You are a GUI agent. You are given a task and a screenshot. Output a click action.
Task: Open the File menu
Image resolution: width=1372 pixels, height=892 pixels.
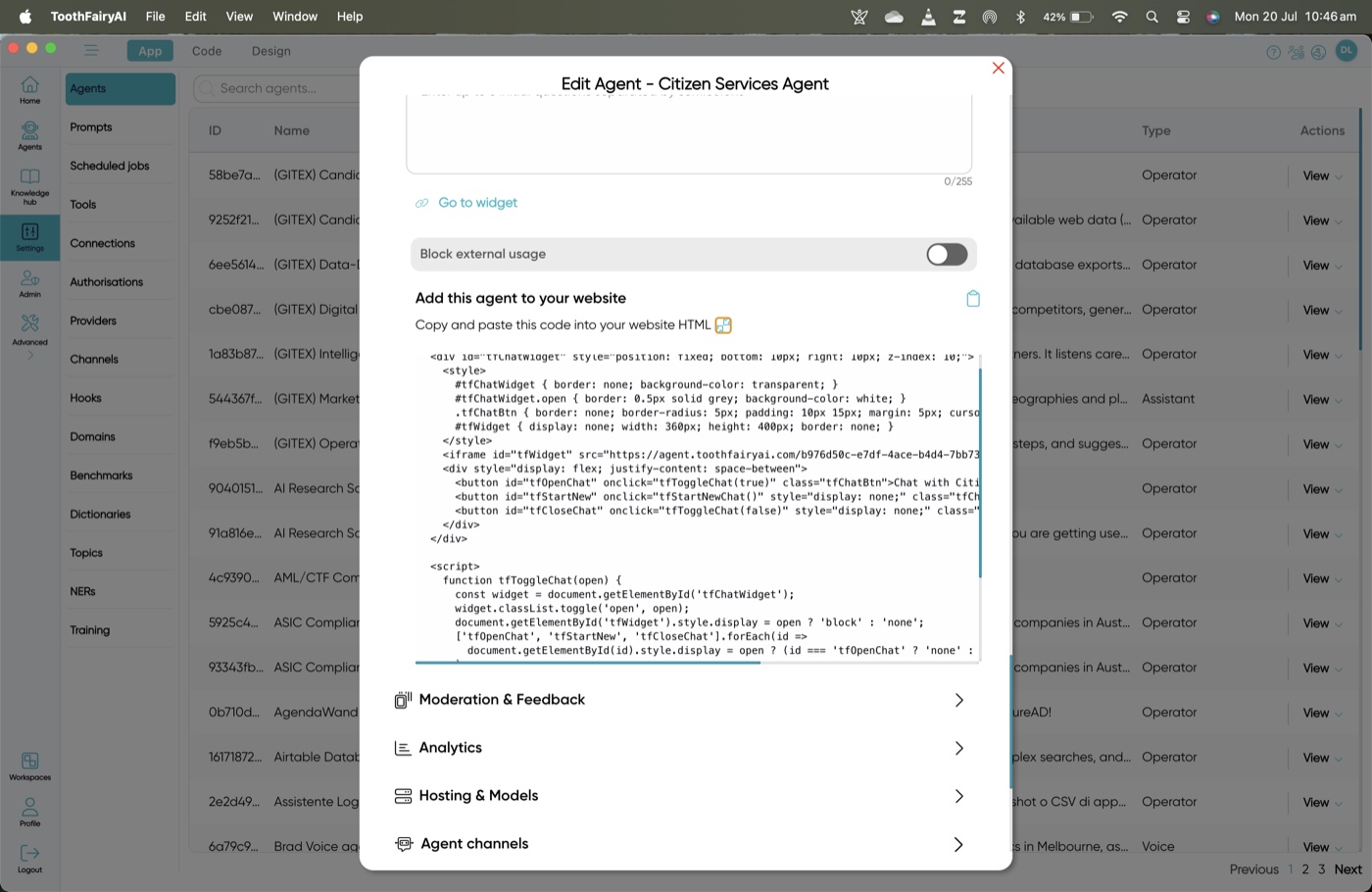155,17
